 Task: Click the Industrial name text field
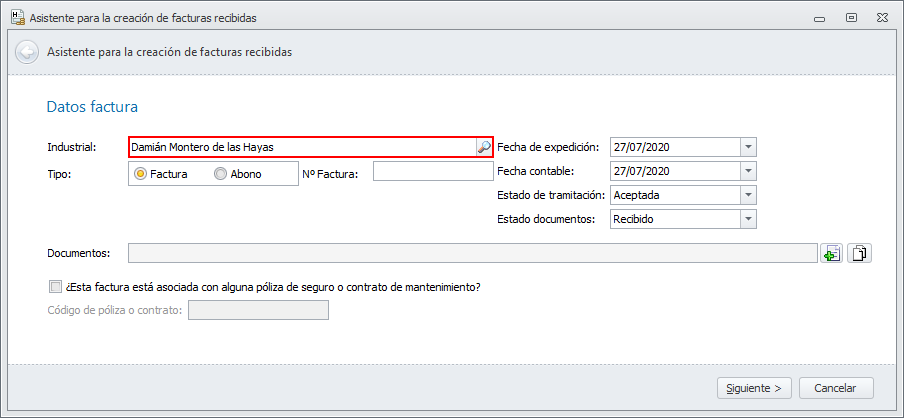pos(300,147)
